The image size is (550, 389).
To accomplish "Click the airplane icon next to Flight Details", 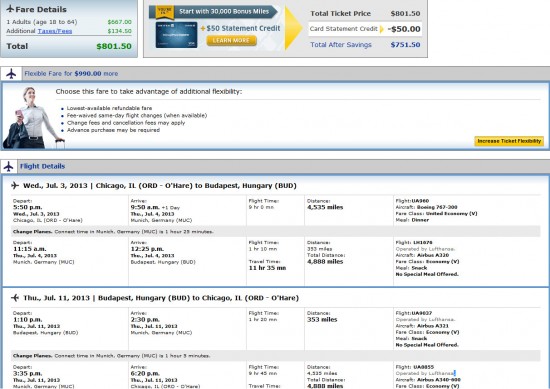I will click(8, 166).
